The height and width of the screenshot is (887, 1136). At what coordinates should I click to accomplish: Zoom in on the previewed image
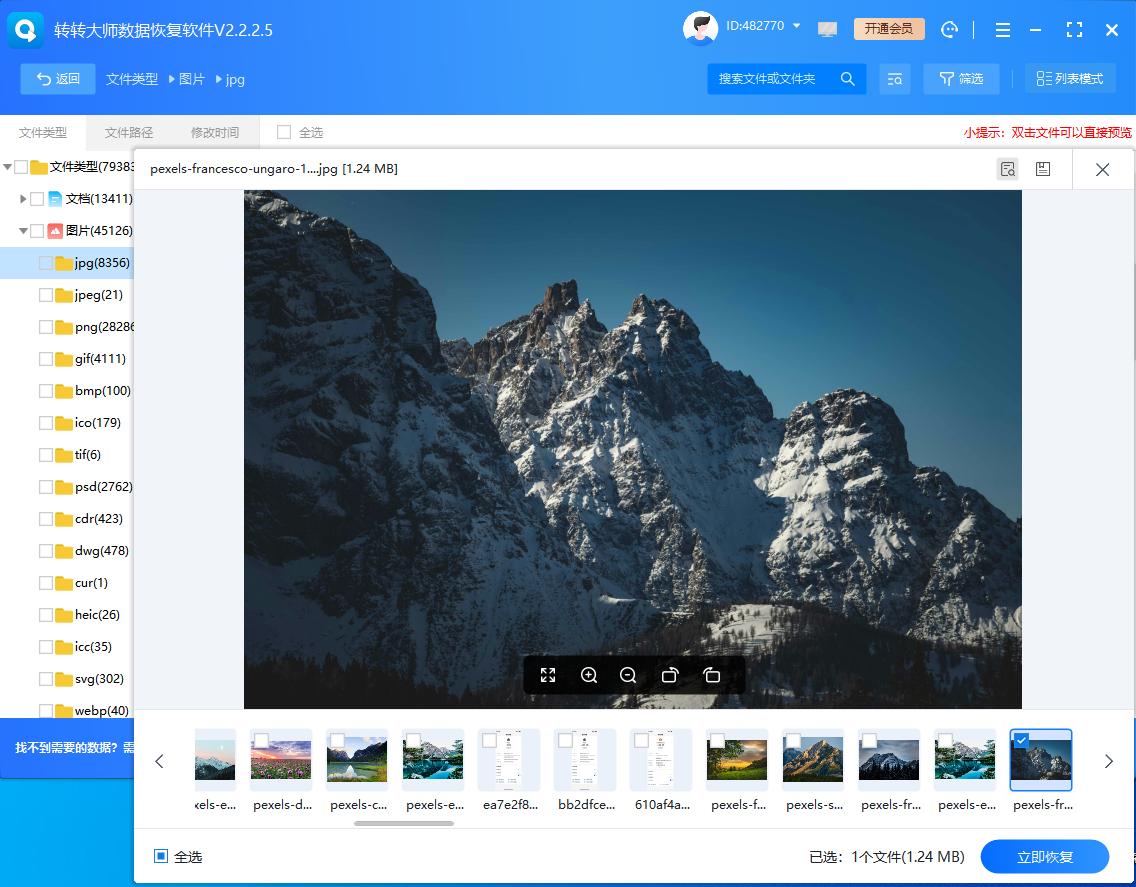[589, 675]
